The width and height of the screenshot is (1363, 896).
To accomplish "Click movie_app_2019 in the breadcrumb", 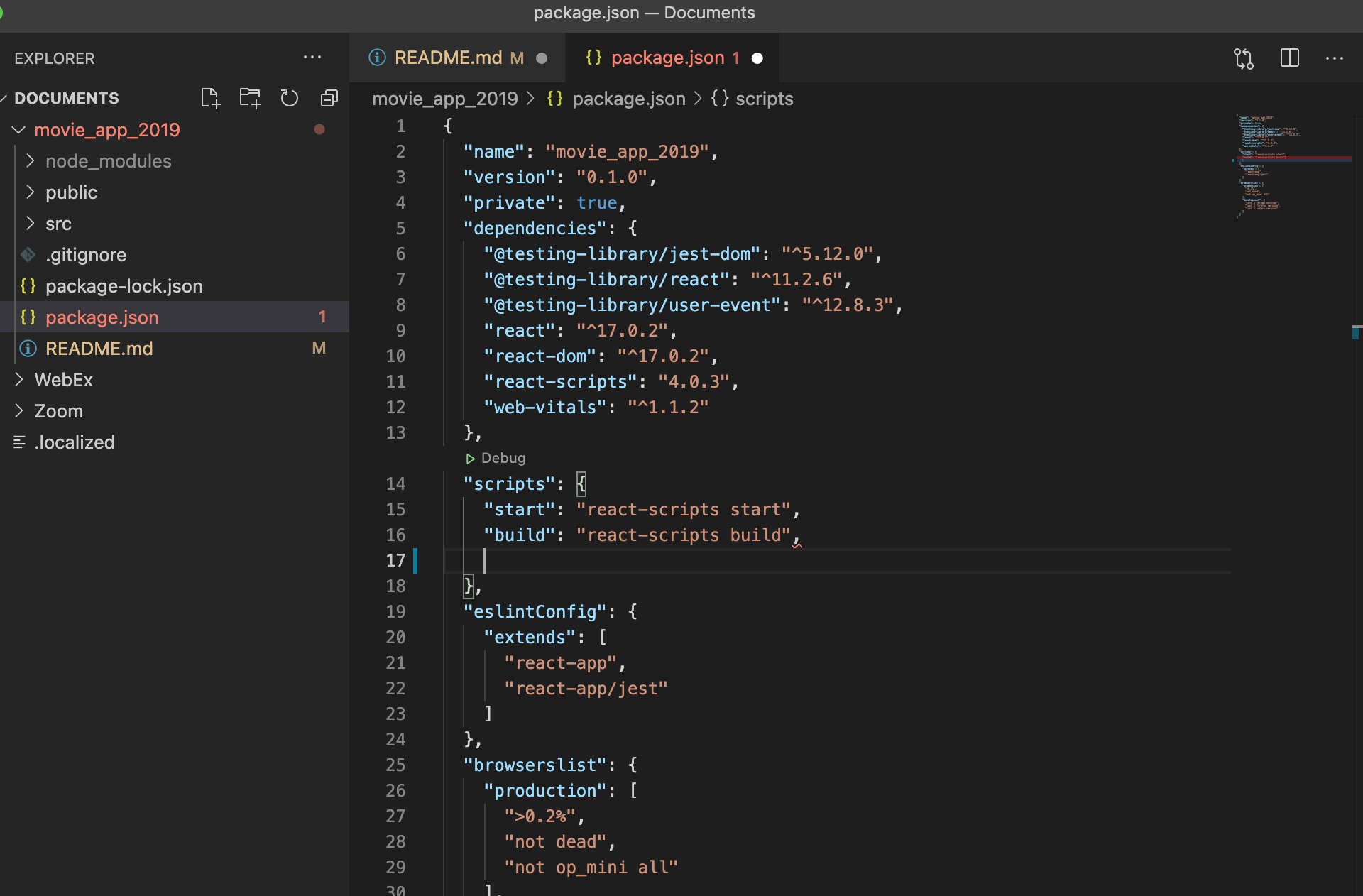I will tap(445, 99).
